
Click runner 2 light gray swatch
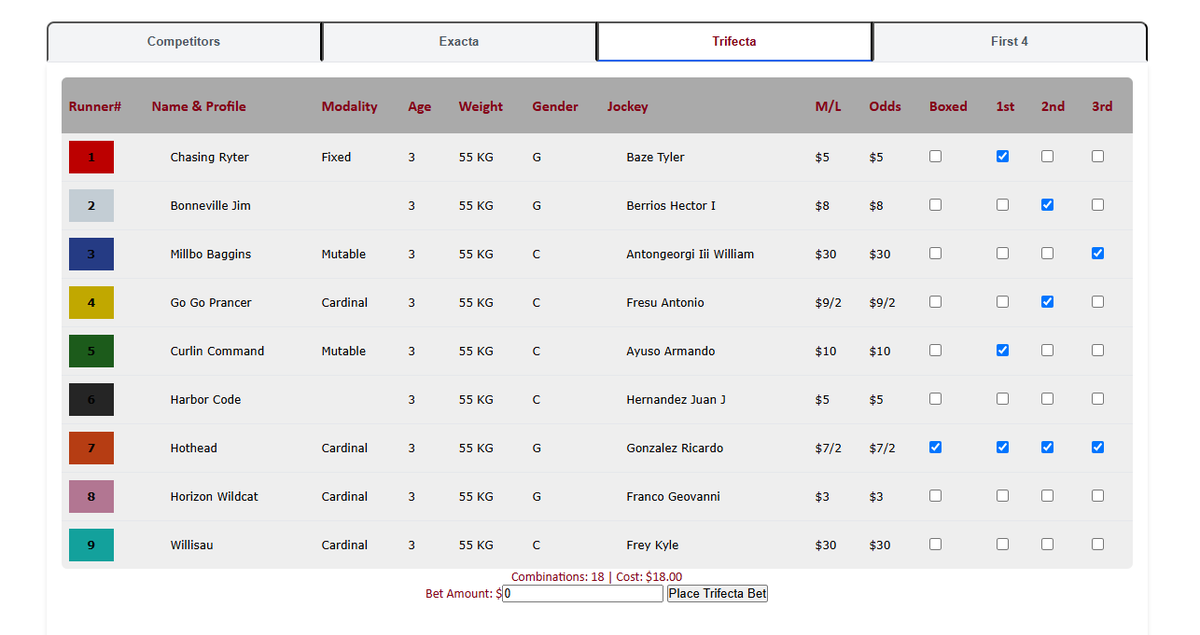coord(91,206)
